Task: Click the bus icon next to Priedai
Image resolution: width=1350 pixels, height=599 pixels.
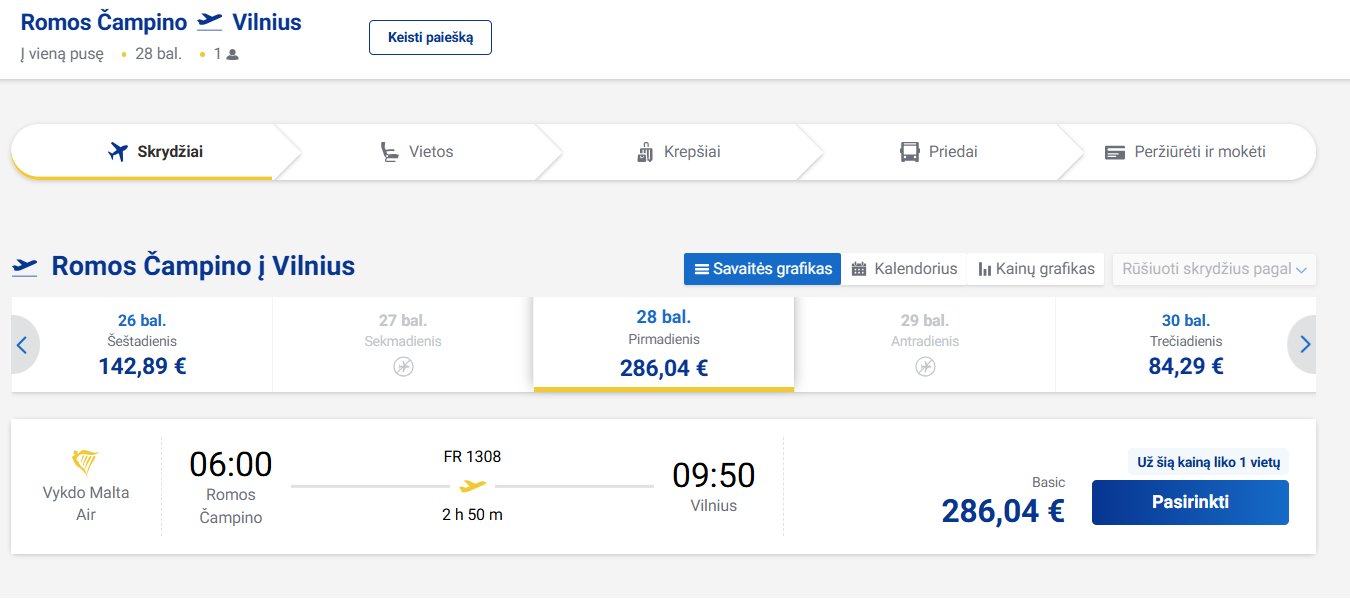Action: click(x=909, y=152)
